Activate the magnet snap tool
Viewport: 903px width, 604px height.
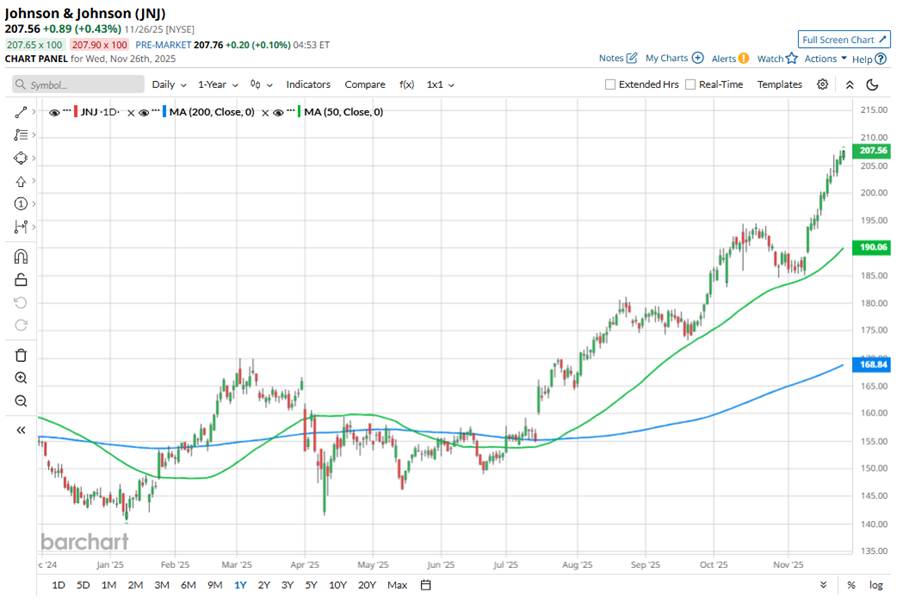pyautogui.click(x=20, y=257)
